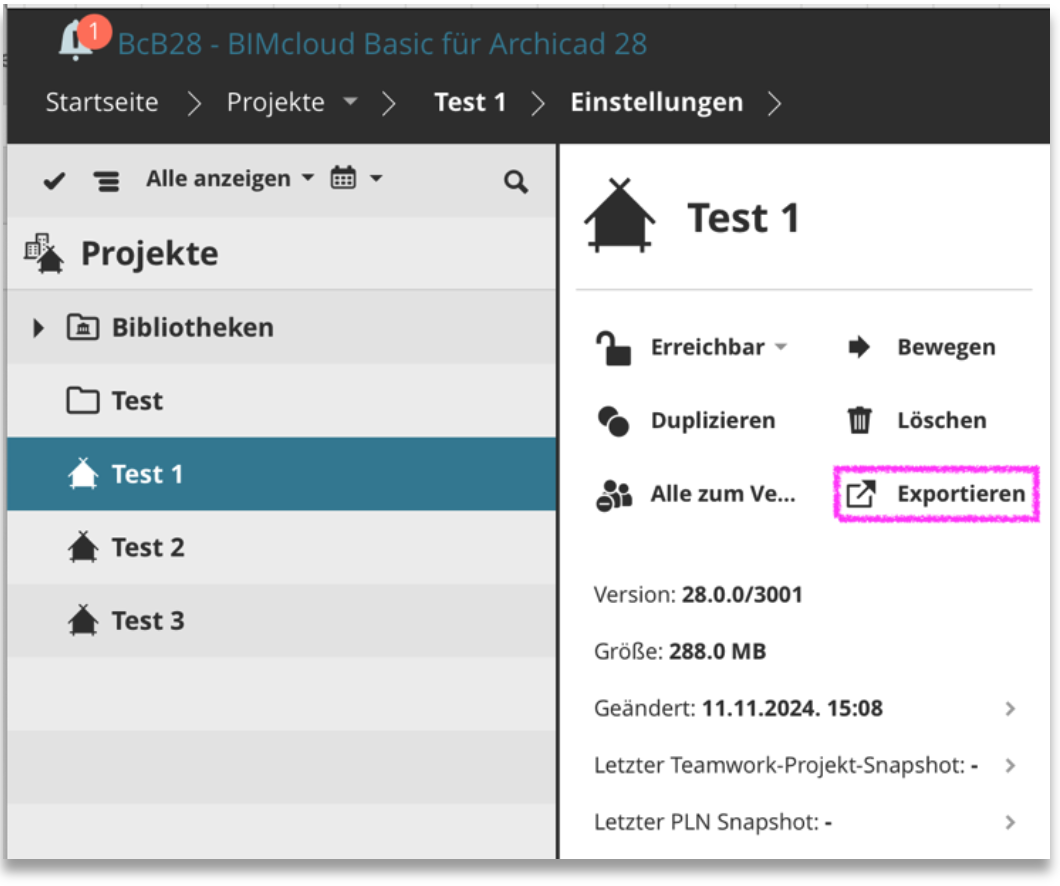Expand the Bibliotheken folder triangle
Screen dimensions: 1060x886
39,328
